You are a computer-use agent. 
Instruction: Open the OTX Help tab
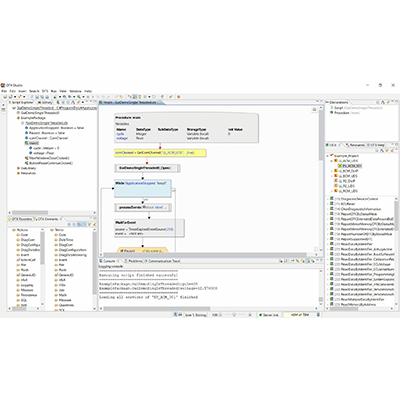[376, 145]
